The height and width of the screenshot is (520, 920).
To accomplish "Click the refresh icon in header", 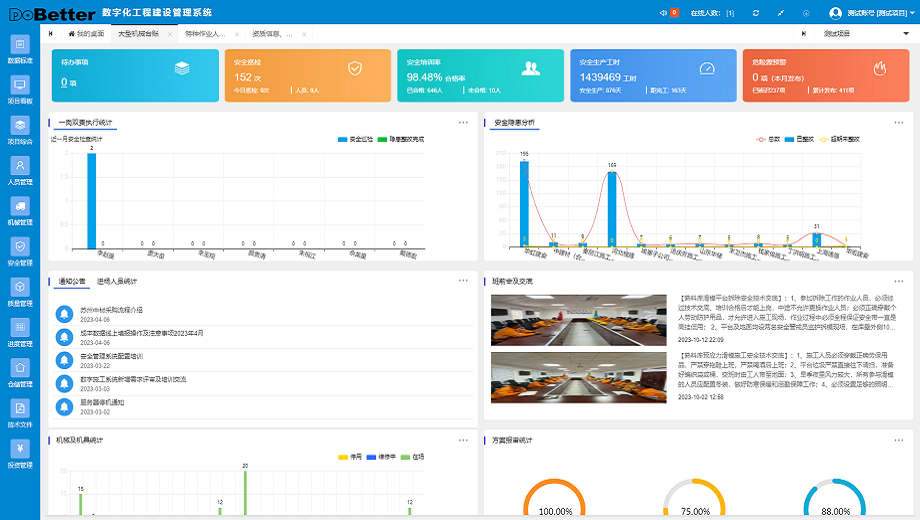I will pos(756,13).
